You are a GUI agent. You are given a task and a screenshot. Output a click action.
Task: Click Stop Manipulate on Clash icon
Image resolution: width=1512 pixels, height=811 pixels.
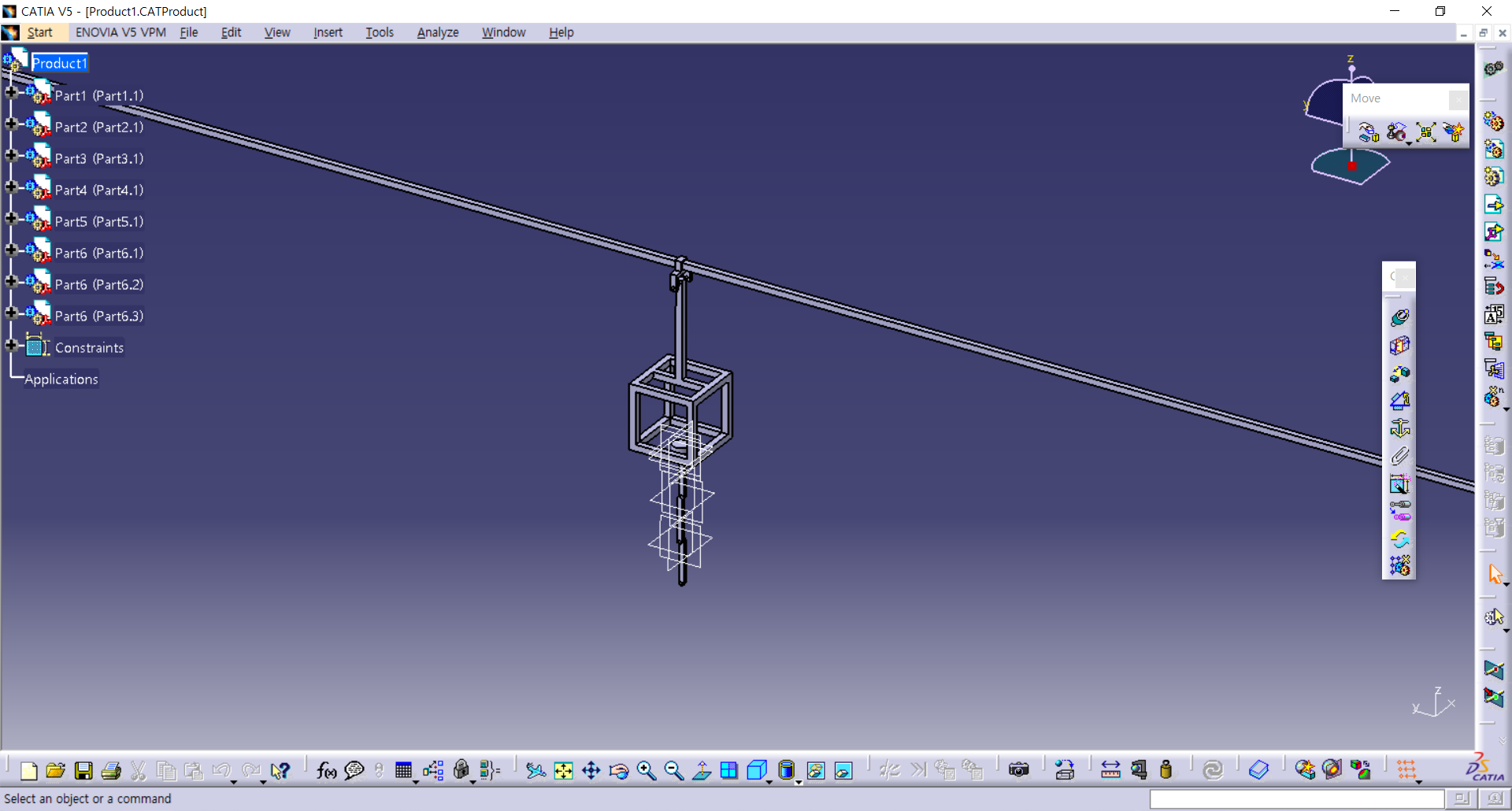(x=1454, y=131)
